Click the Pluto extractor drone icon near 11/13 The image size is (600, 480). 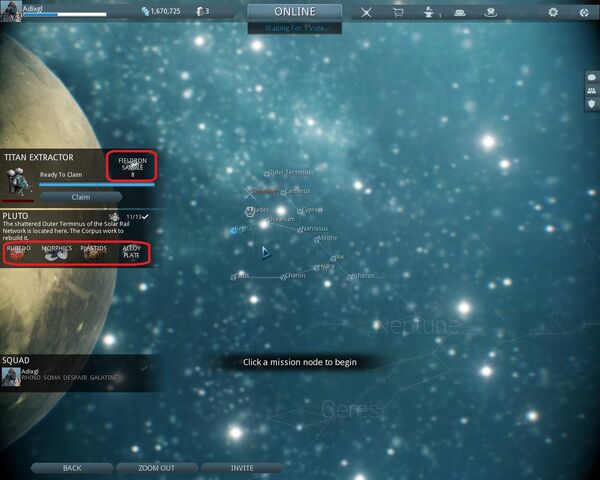pyautogui.click(x=114, y=217)
